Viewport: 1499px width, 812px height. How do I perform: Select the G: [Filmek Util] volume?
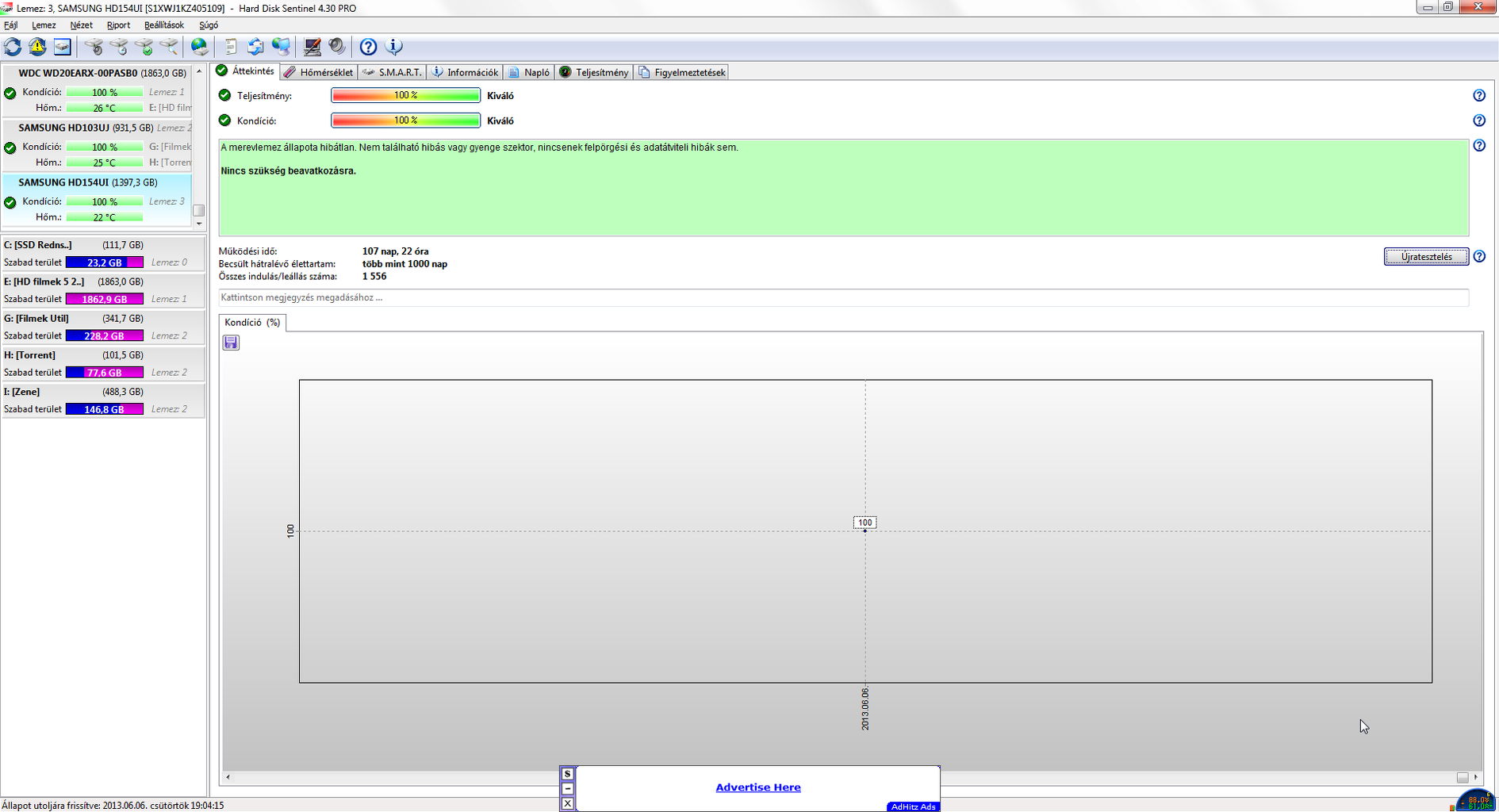coord(103,327)
